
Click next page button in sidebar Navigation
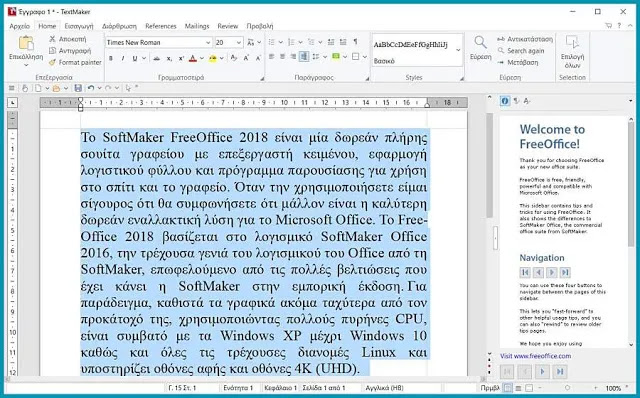[x=551, y=272]
